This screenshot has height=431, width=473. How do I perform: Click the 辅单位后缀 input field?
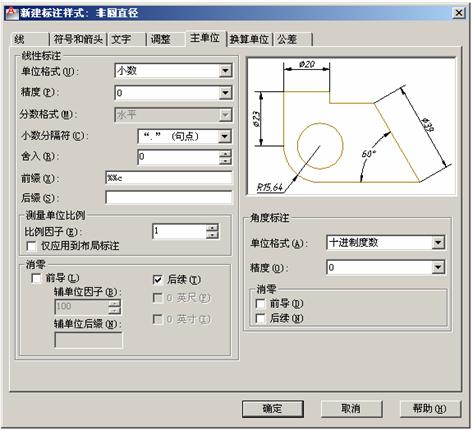click(88, 340)
